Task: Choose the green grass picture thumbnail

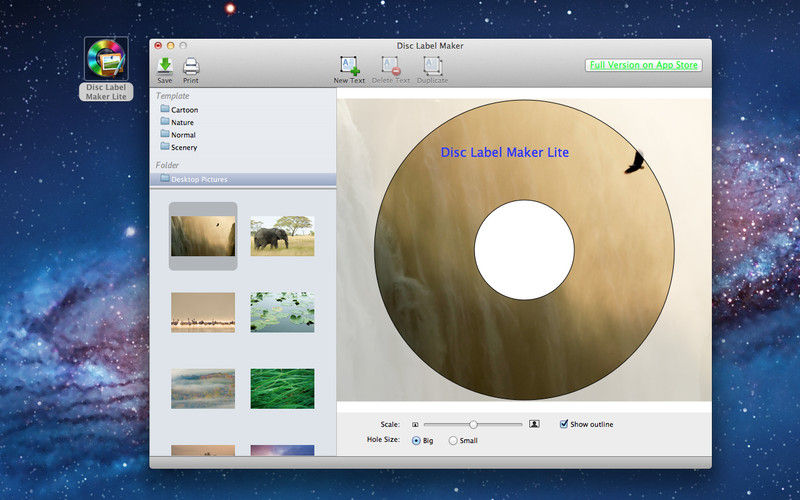Action: pyautogui.click(x=282, y=389)
